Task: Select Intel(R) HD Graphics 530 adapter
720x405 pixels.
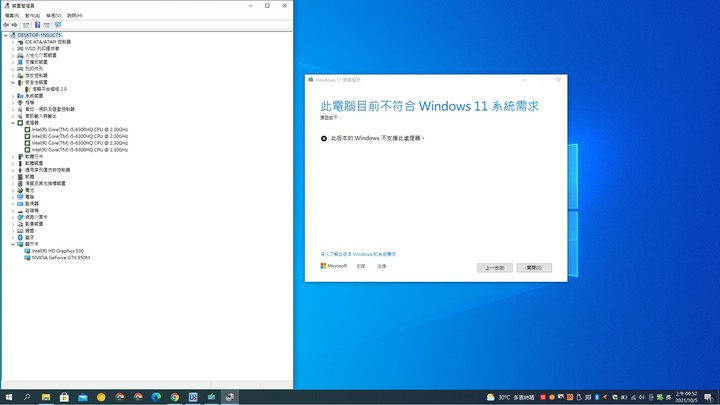Action: click(58, 251)
